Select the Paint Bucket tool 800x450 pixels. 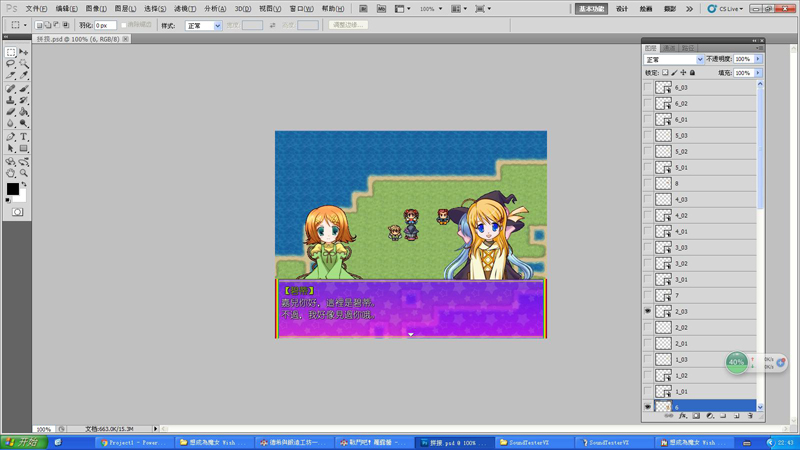23,112
